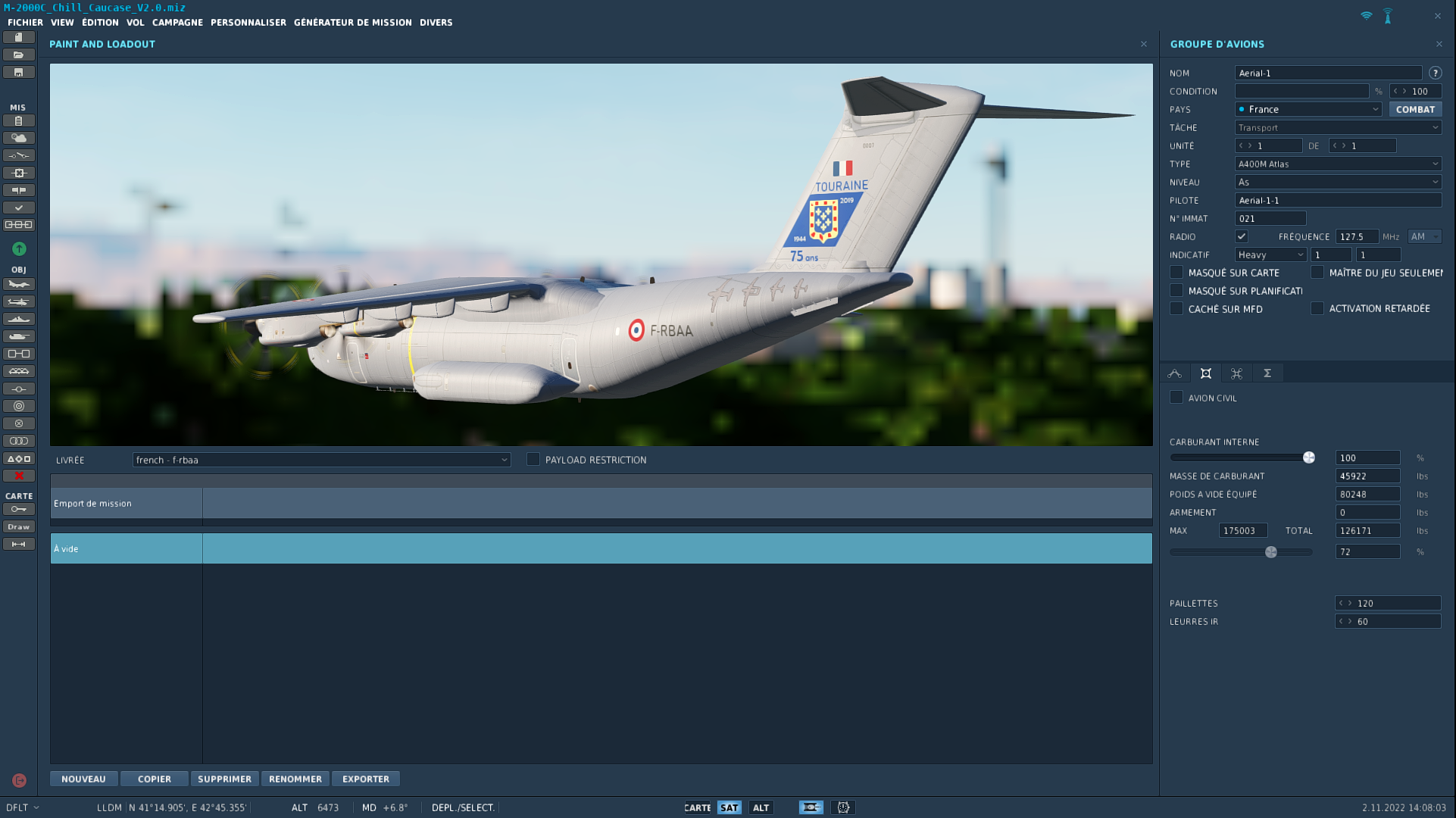The height and width of the screenshot is (818, 1456).
Task: Click the help question mark next to NOM
Action: click(x=1435, y=73)
